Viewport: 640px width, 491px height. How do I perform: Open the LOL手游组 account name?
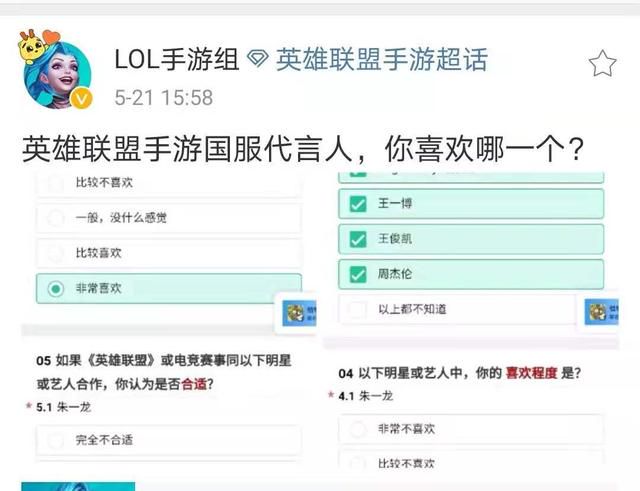[x=176, y=60]
